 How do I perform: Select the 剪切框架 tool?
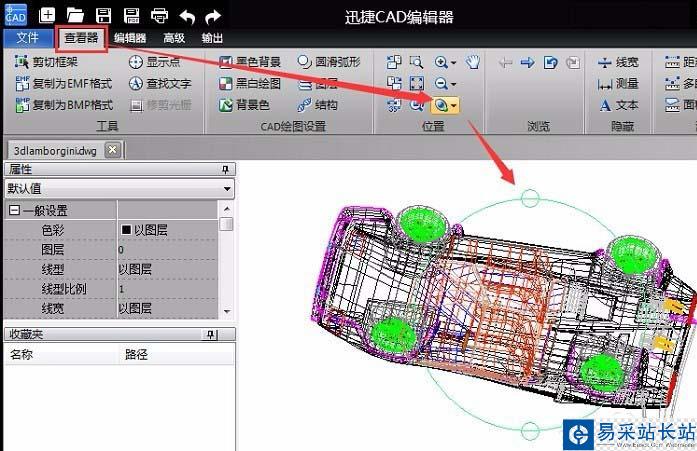46,62
